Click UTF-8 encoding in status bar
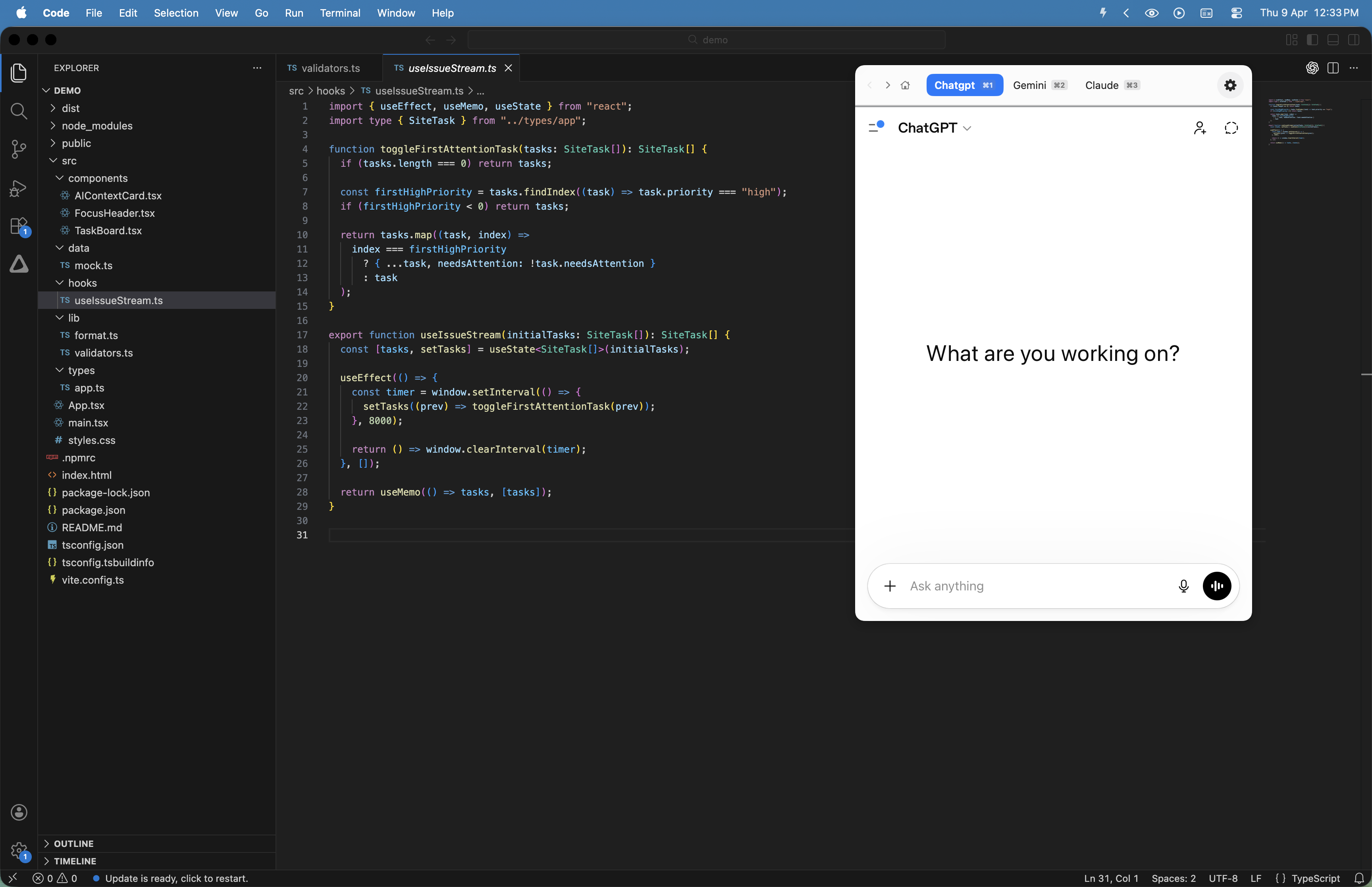The height and width of the screenshot is (887, 1372). (1223, 878)
